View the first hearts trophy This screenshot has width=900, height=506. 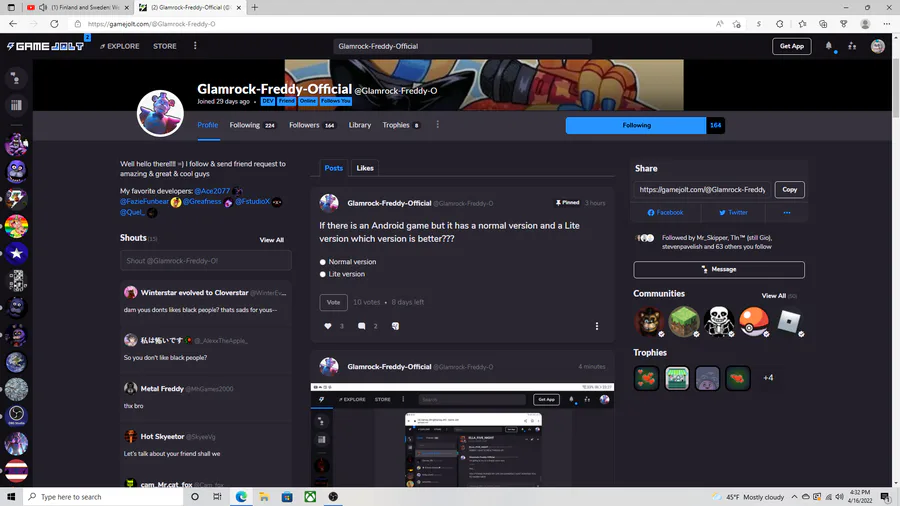(x=646, y=378)
